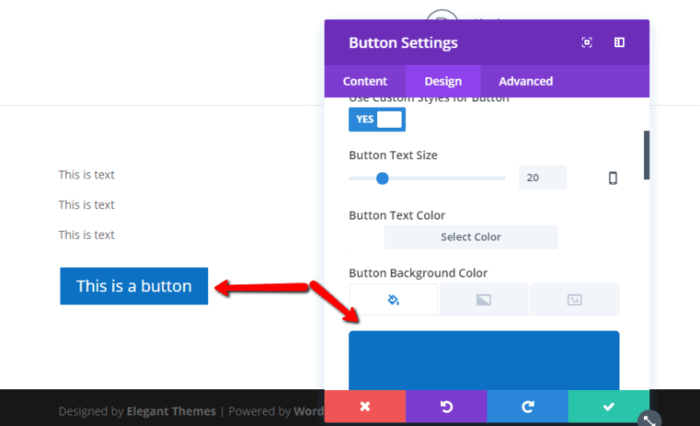Click the Button Settings title text
700x426 pixels.
pos(403,43)
